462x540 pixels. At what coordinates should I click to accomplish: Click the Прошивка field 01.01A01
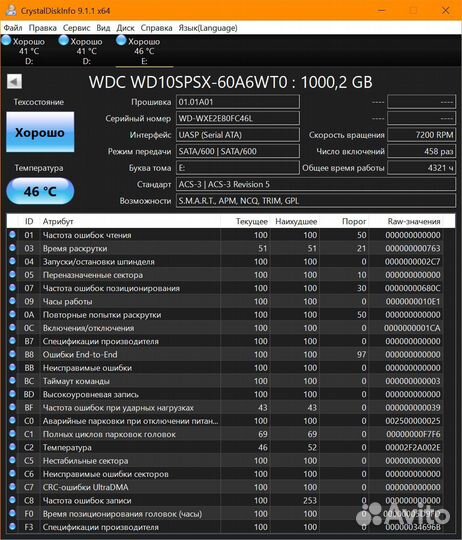click(238, 102)
